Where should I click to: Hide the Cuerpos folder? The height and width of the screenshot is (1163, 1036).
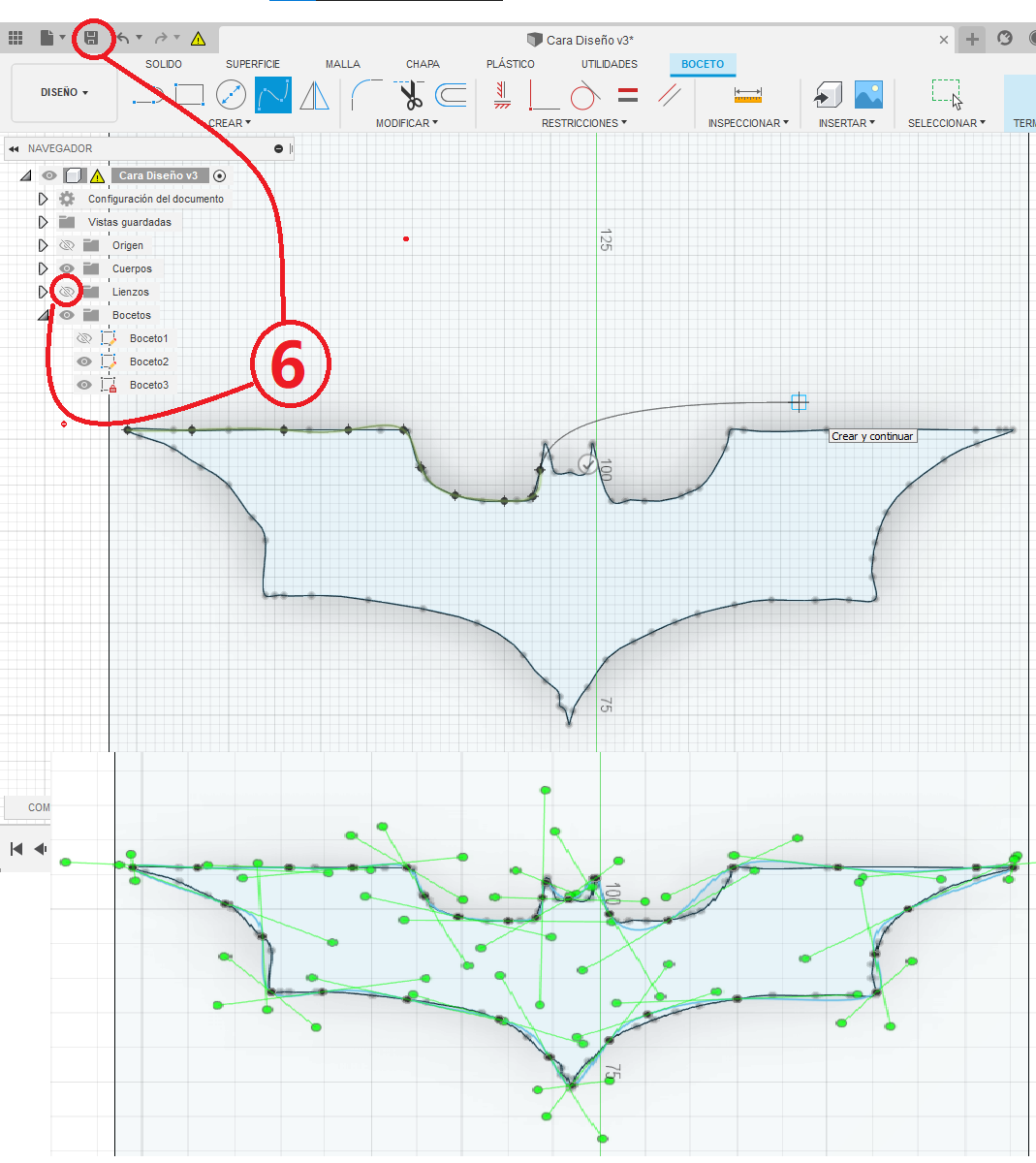click(67, 268)
